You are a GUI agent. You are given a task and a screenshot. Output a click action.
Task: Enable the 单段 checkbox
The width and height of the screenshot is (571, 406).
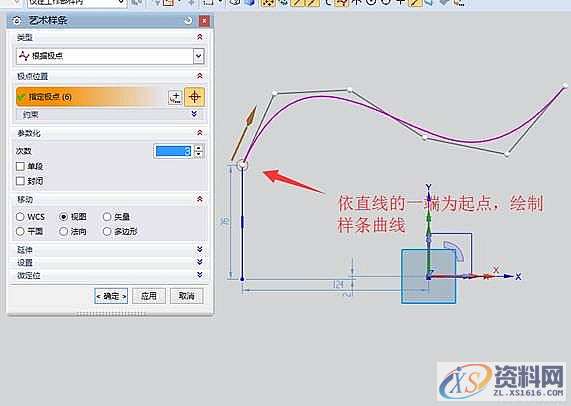pos(20,167)
